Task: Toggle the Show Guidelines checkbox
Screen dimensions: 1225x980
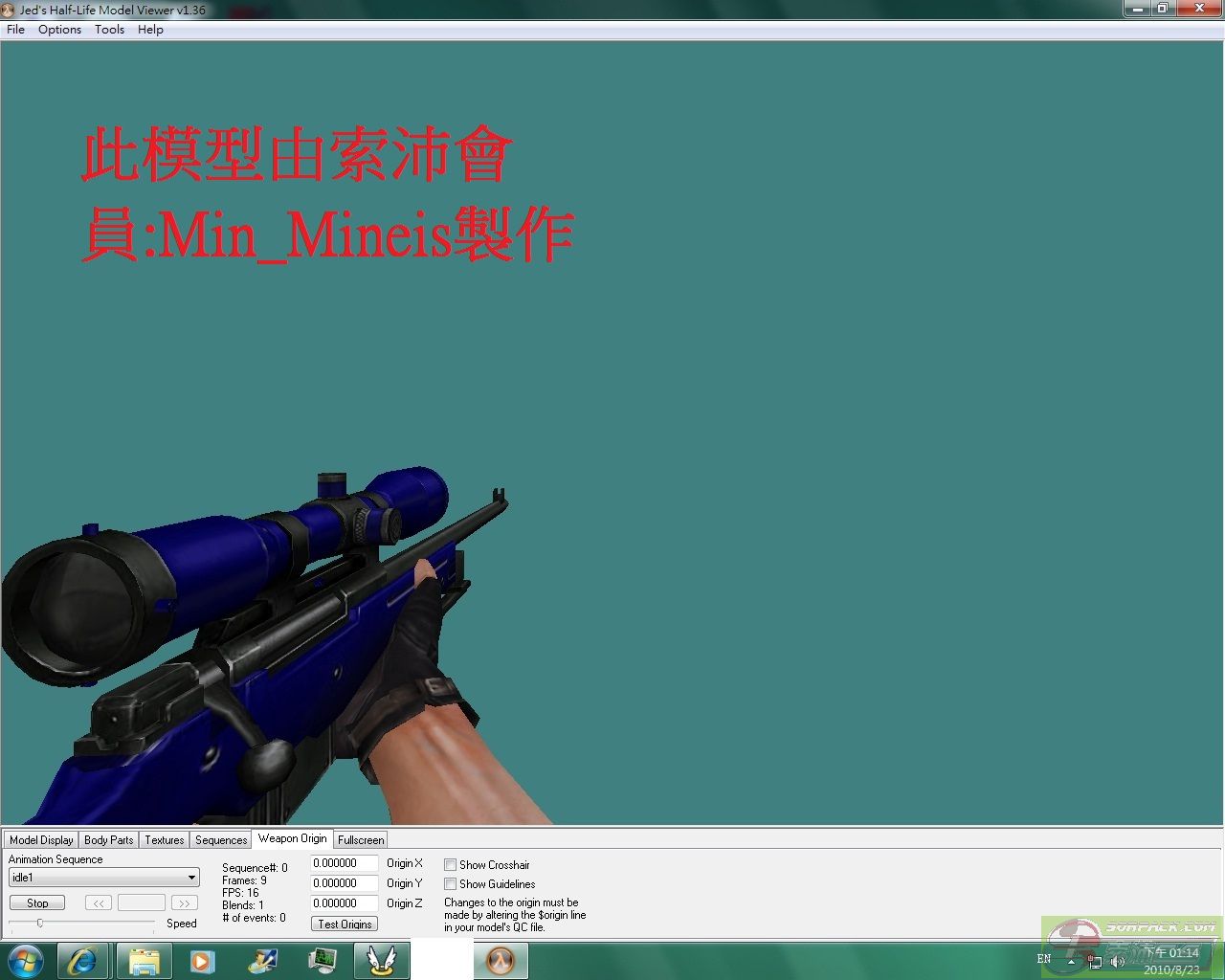Action: pos(450,884)
